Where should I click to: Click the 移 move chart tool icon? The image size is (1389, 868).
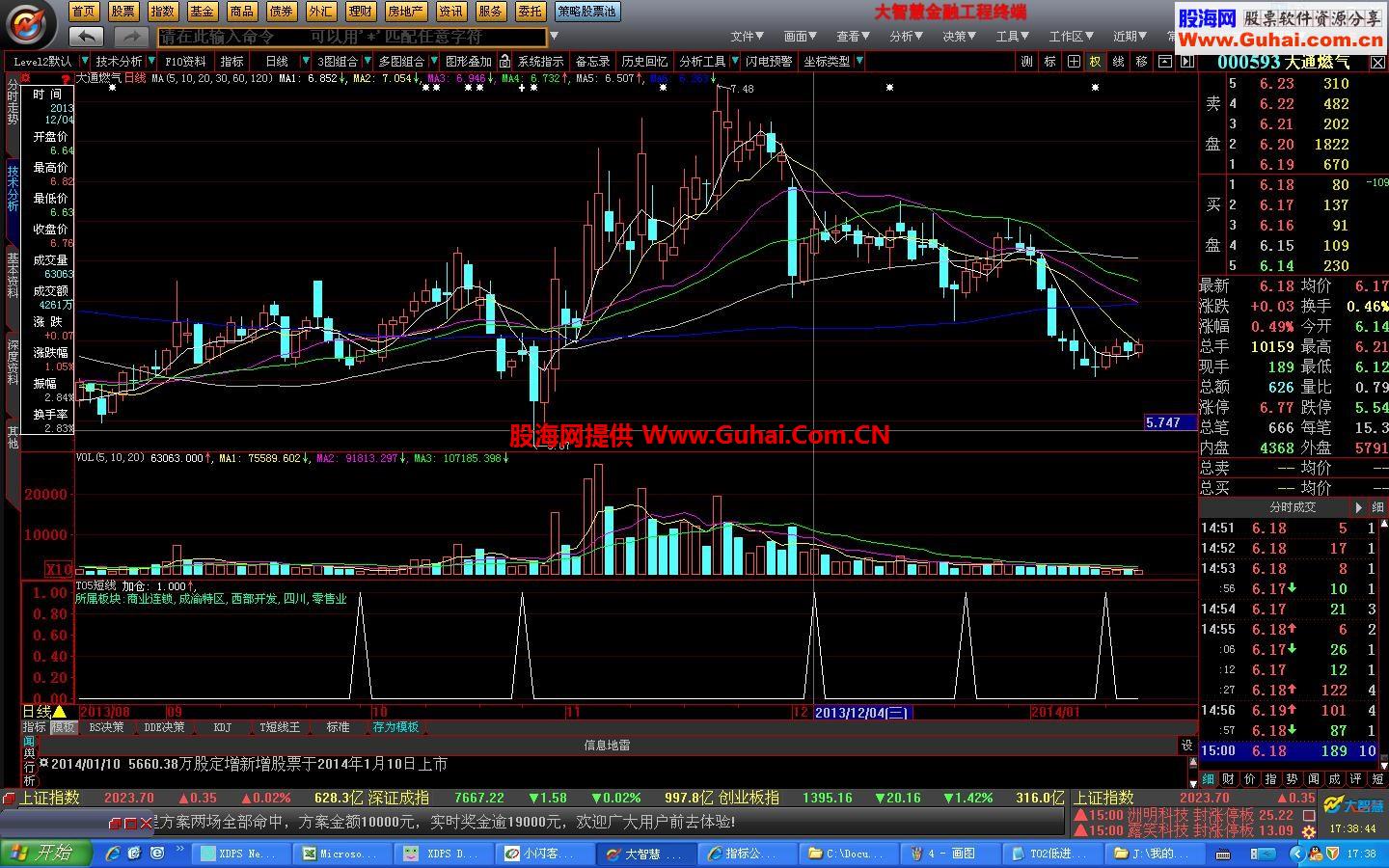(1142, 61)
